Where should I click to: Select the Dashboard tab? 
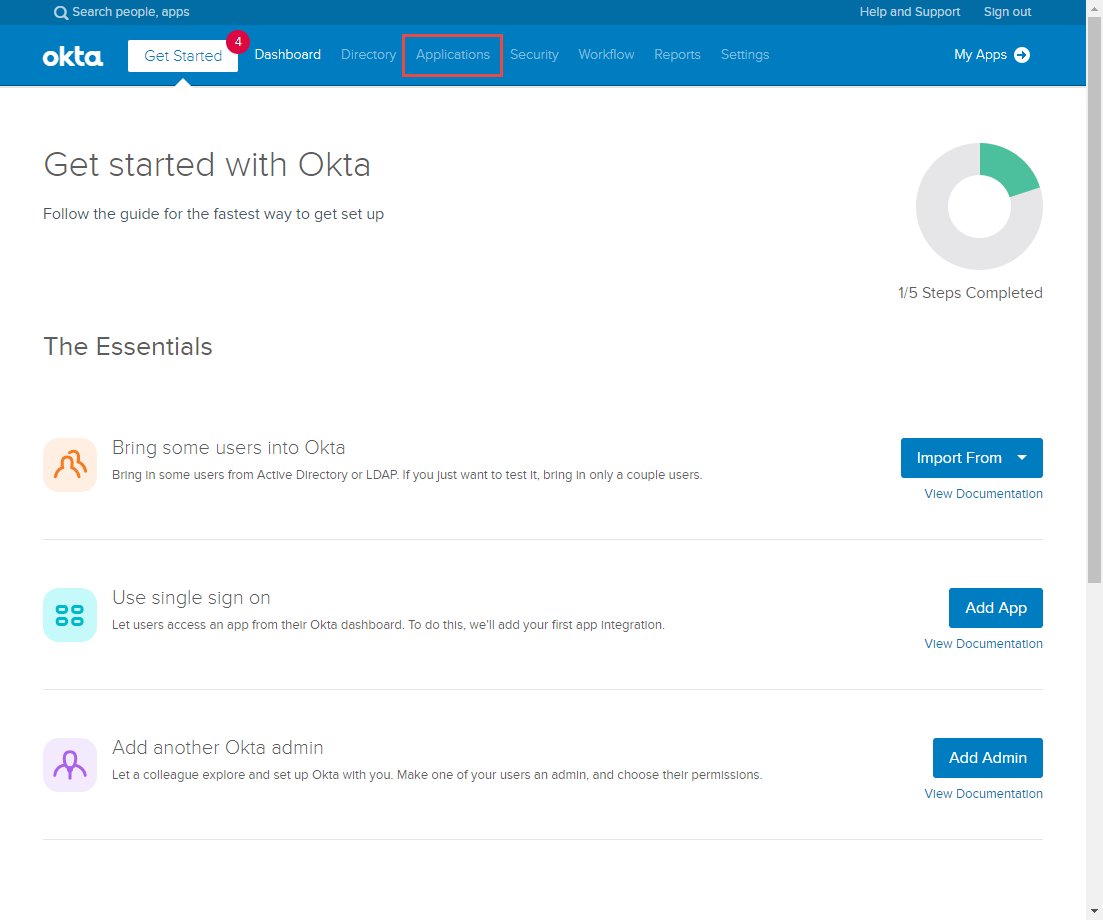287,55
